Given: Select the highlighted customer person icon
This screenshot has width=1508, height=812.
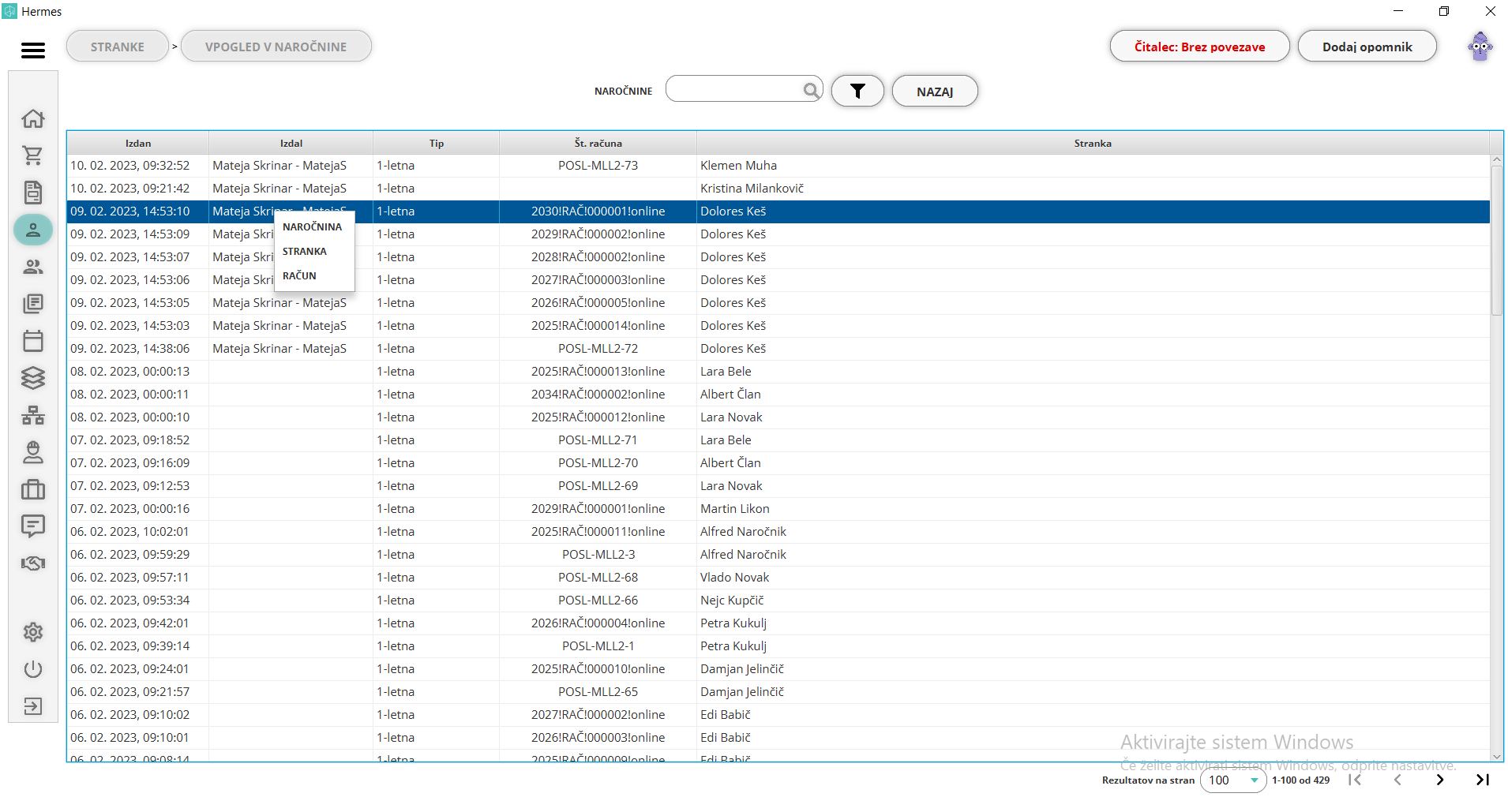Looking at the screenshot, I should [33, 230].
